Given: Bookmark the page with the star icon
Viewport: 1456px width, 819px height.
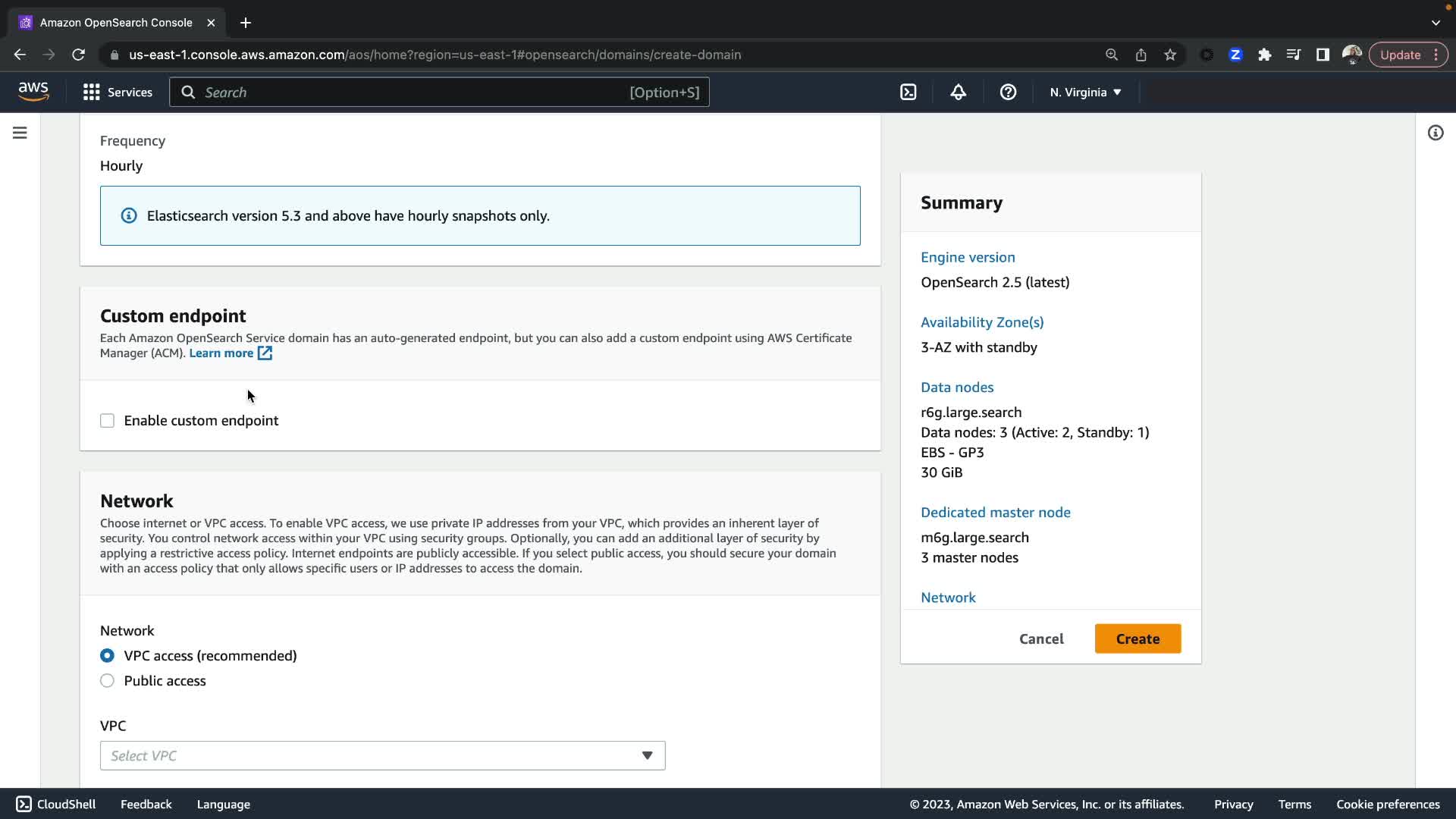Looking at the screenshot, I should [1170, 55].
